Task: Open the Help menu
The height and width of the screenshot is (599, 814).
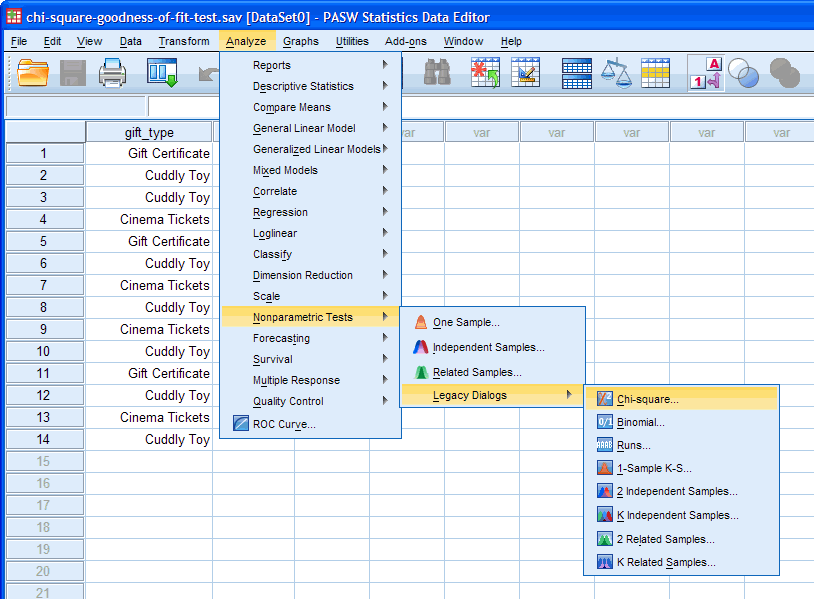Action: [511, 41]
